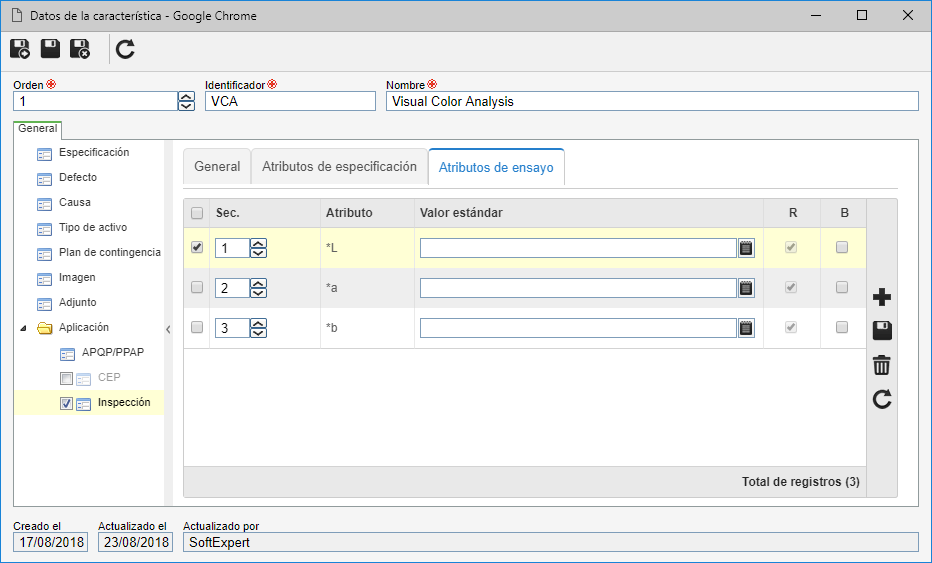Uncheck the Inspección application checkbox
Image resolution: width=932 pixels, height=563 pixels.
pyautogui.click(x=67, y=403)
